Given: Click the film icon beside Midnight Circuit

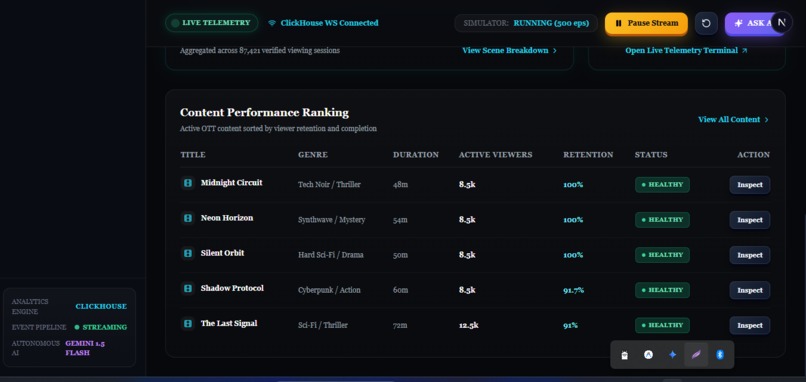Looking at the screenshot, I should pos(188,183).
